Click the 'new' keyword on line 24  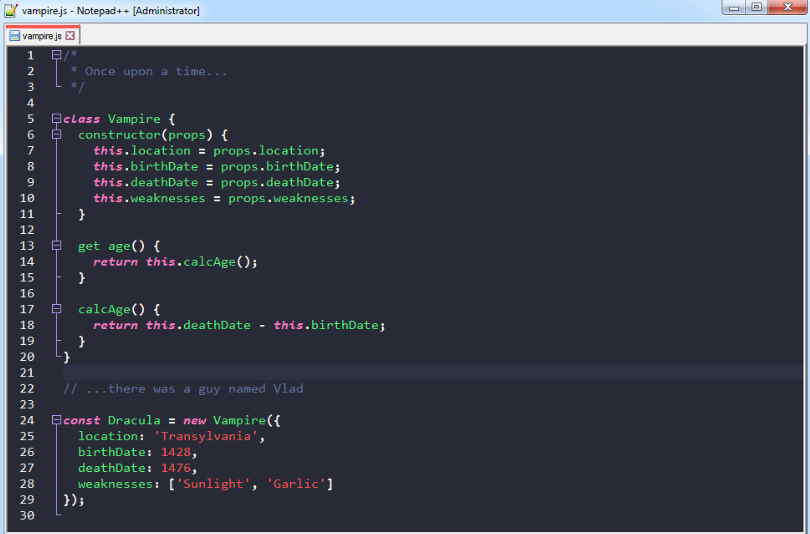[195, 421]
